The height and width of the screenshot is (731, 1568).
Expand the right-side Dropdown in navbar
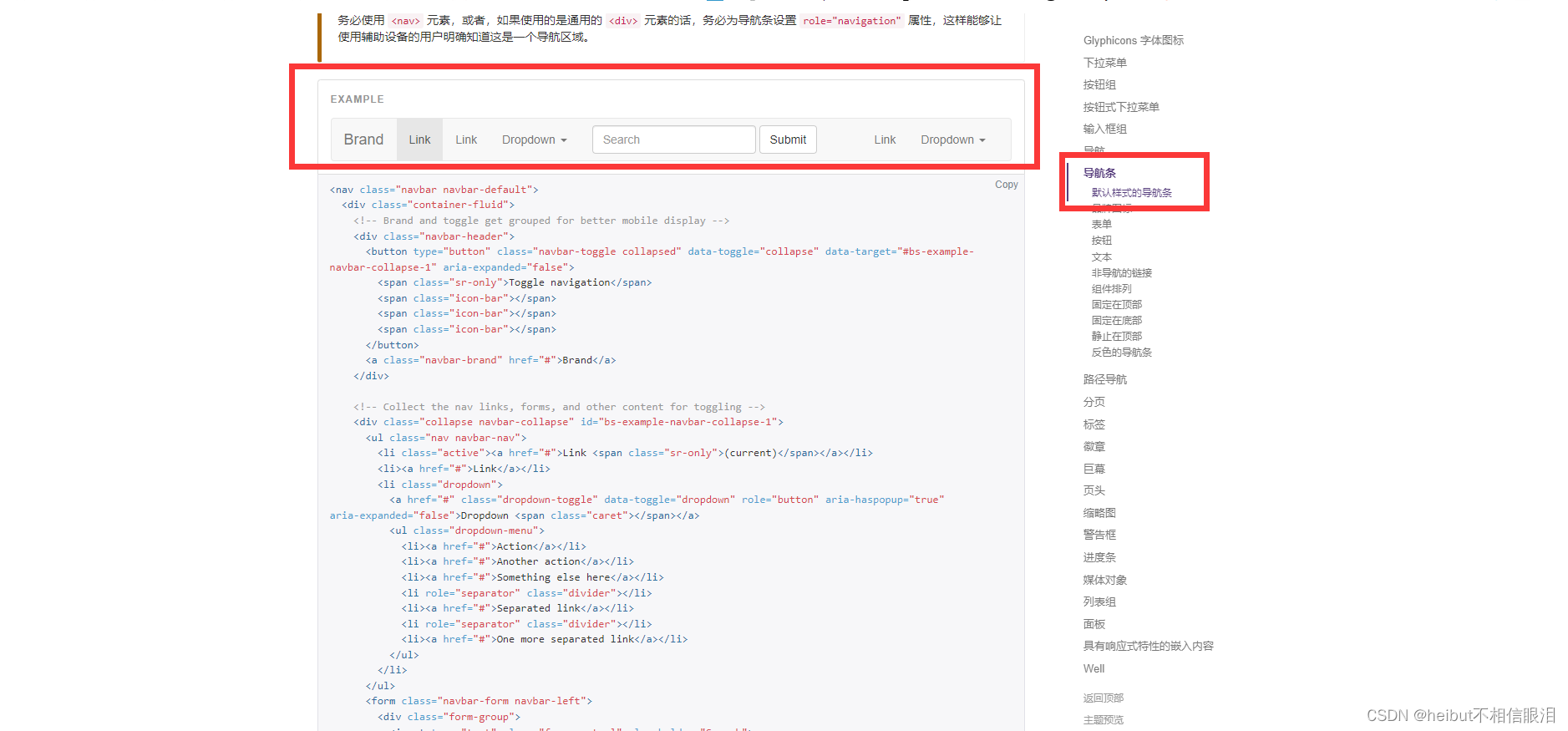(953, 140)
